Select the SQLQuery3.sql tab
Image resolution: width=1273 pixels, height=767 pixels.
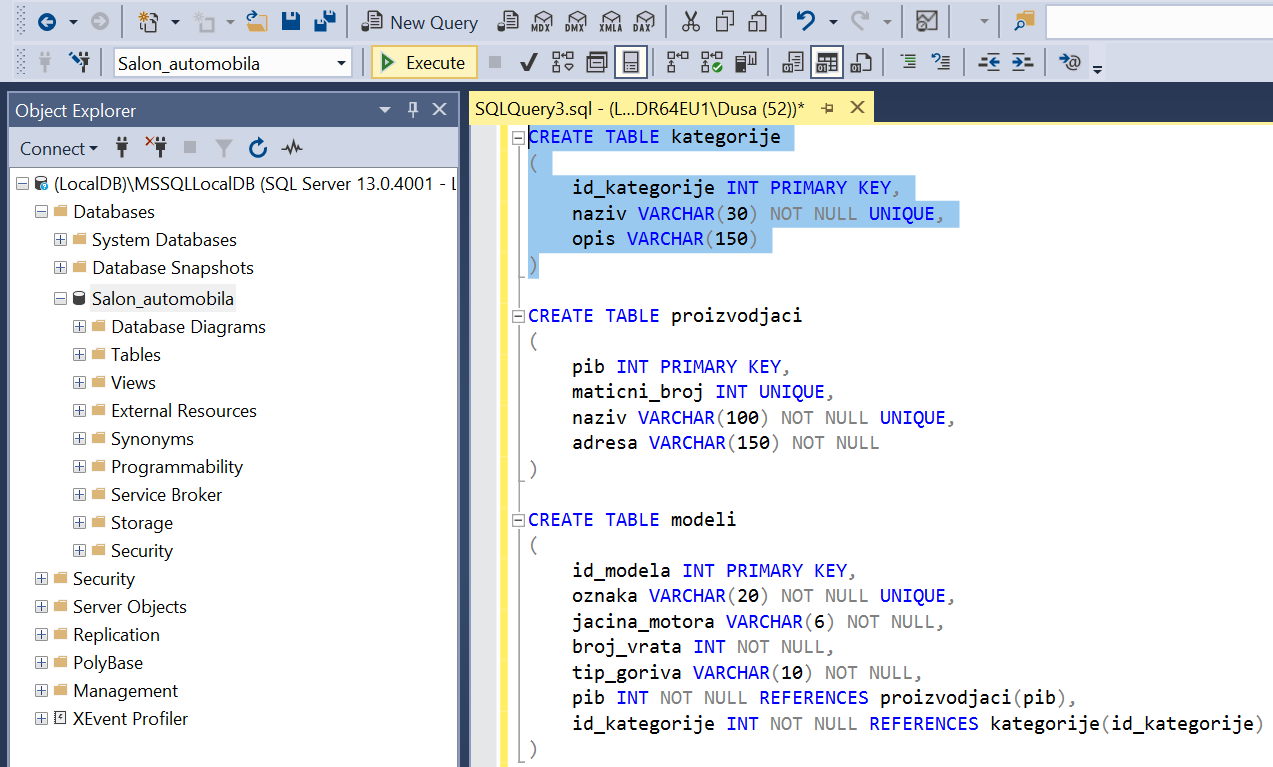click(x=639, y=108)
